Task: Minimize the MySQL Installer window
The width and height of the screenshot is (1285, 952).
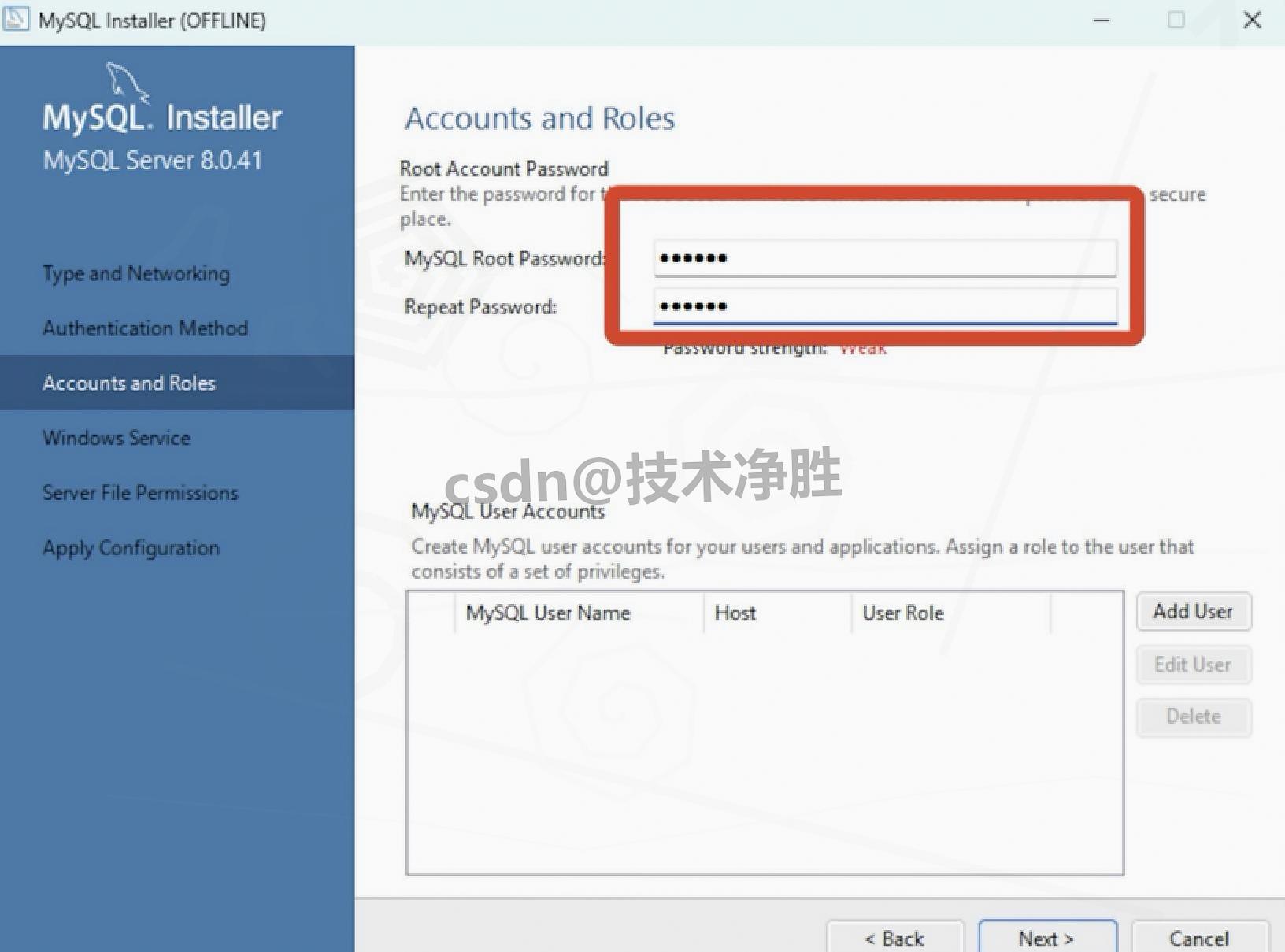Action: click(x=1102, y=20)
